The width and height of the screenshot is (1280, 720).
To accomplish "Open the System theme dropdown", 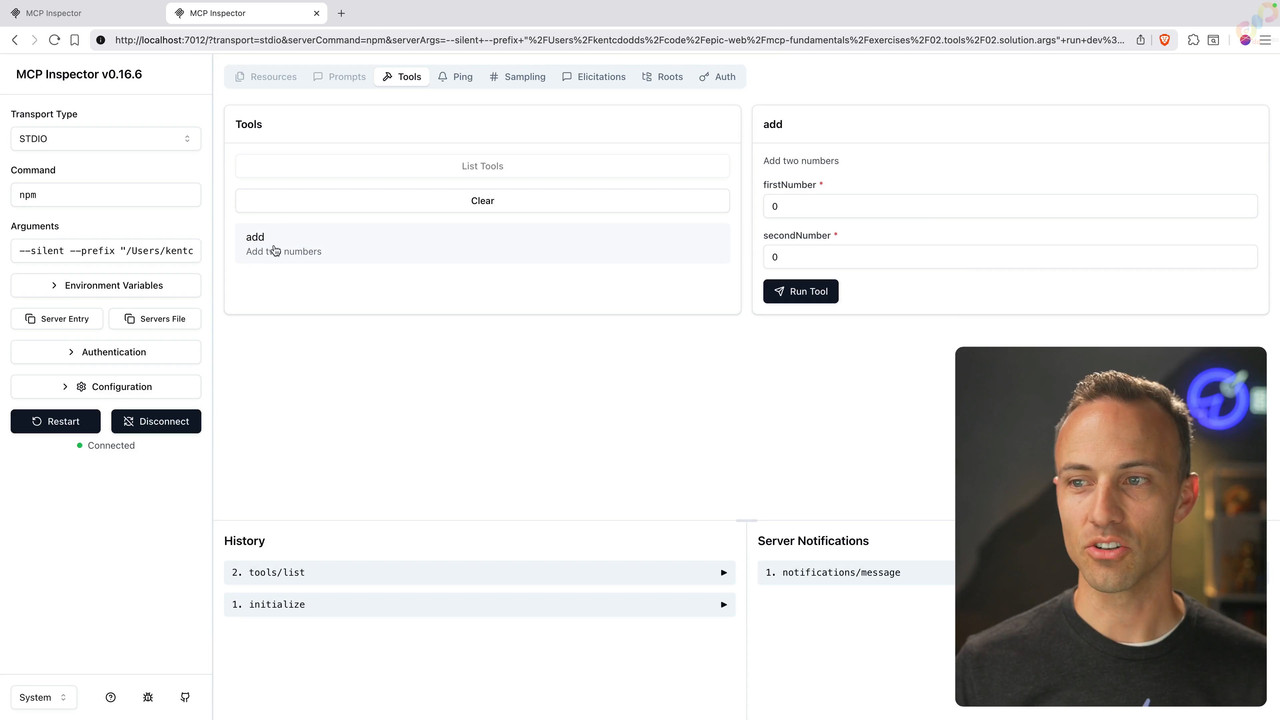I will pos(44,697).
